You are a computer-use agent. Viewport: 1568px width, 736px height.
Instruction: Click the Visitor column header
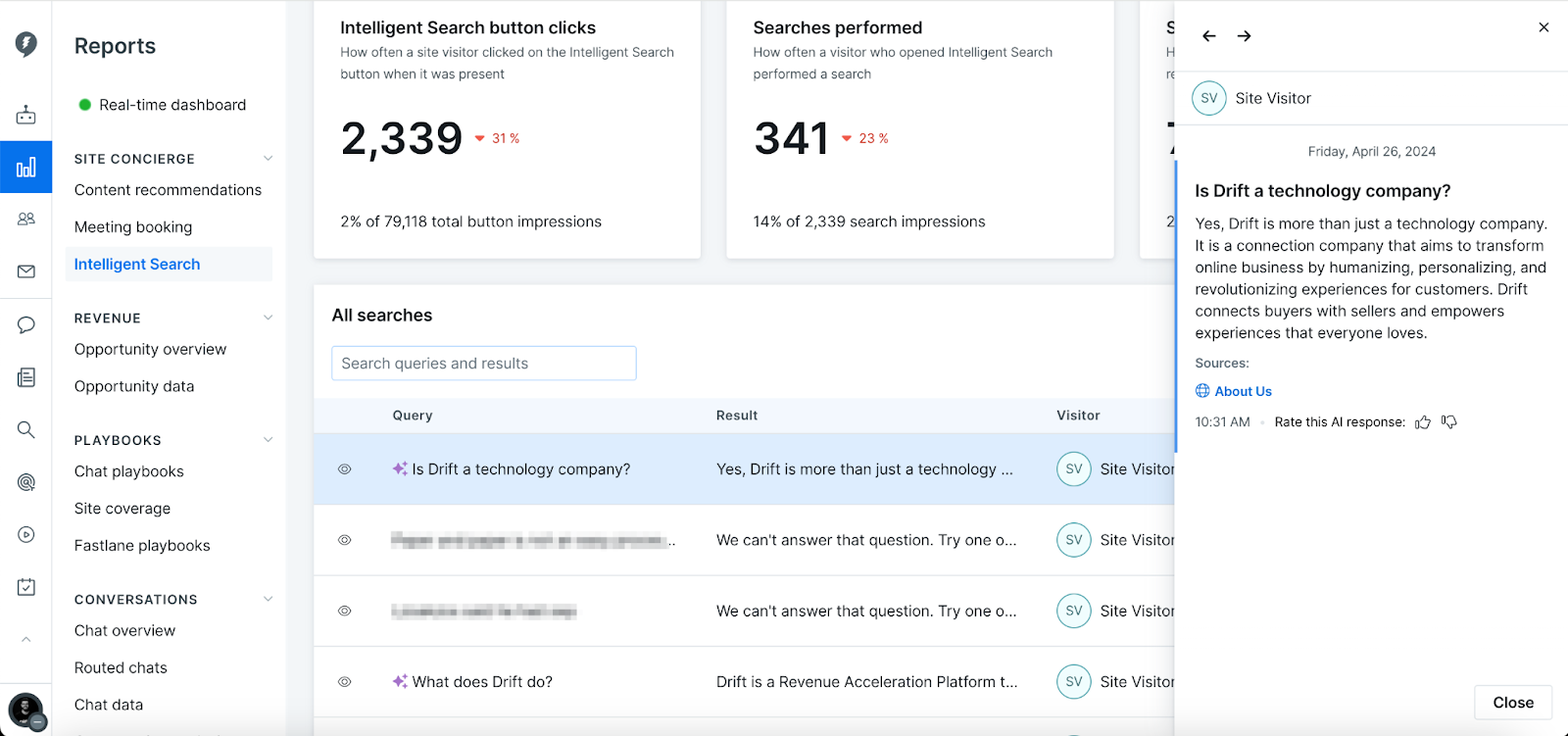coord(1078,416)
